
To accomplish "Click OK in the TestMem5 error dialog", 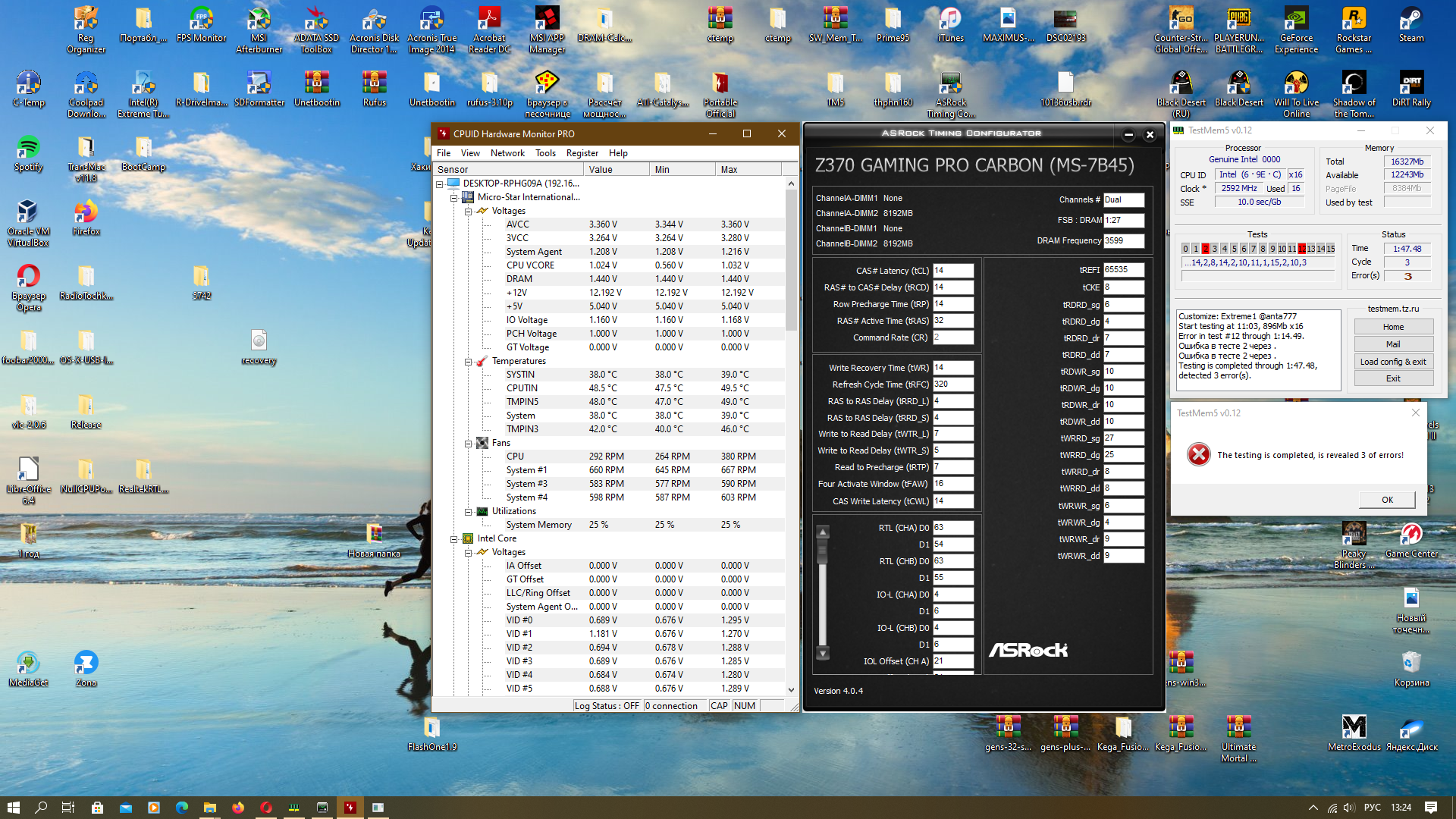I will point(1386,500).
